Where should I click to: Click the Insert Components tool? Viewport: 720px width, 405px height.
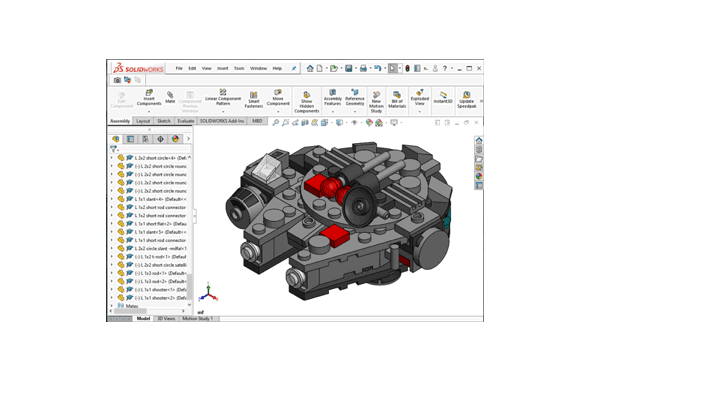click(149, 98)
